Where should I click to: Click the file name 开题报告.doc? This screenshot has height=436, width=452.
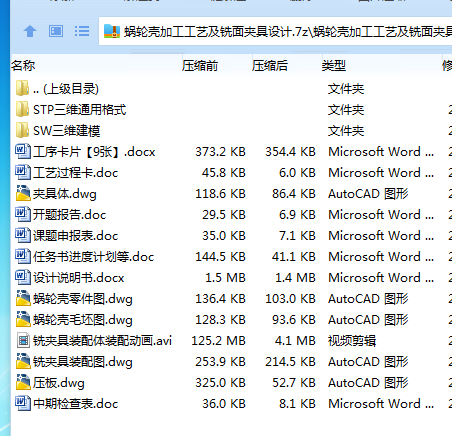tap(70, 215)
